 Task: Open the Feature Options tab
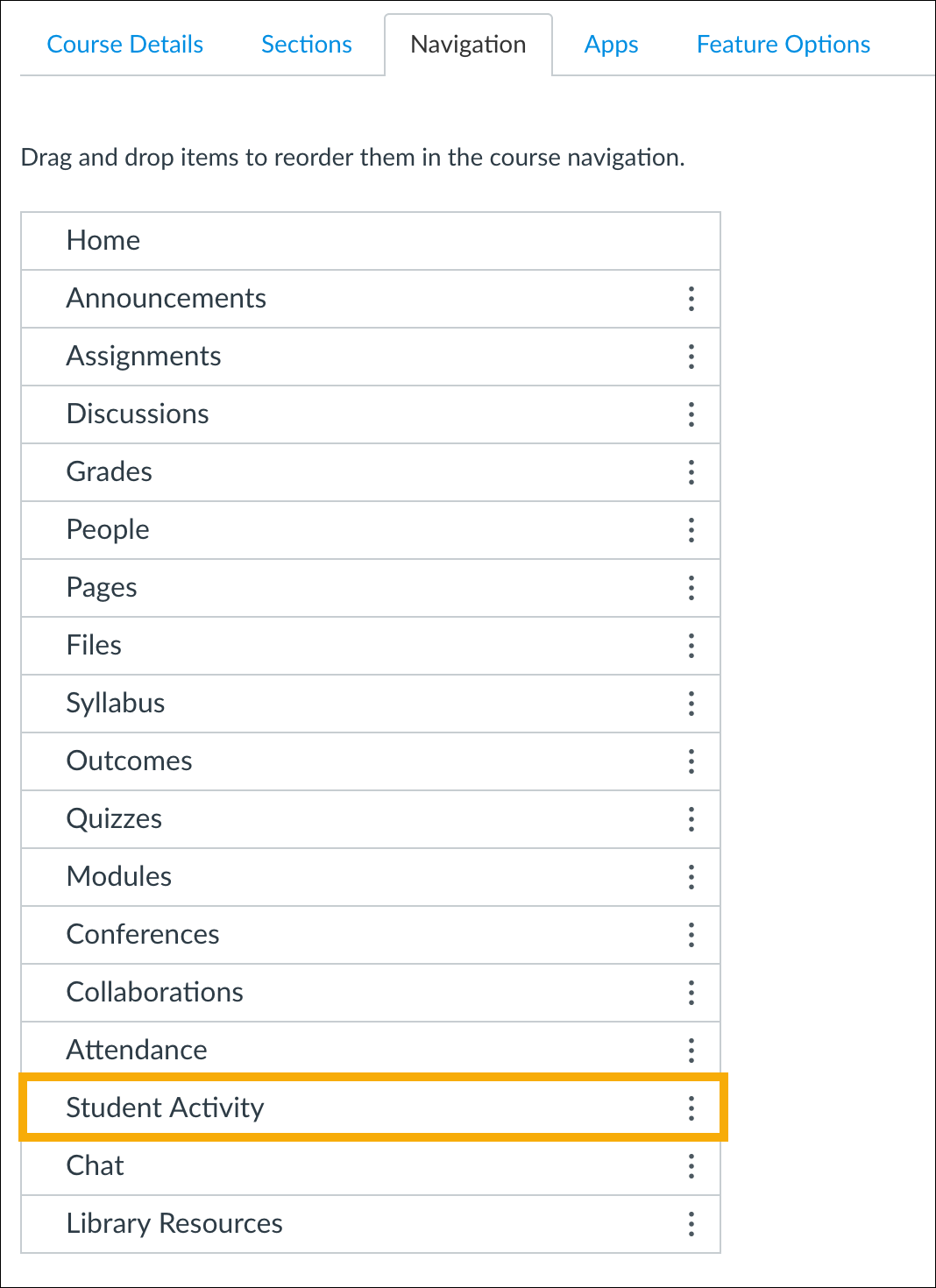(x=783, y=45)
